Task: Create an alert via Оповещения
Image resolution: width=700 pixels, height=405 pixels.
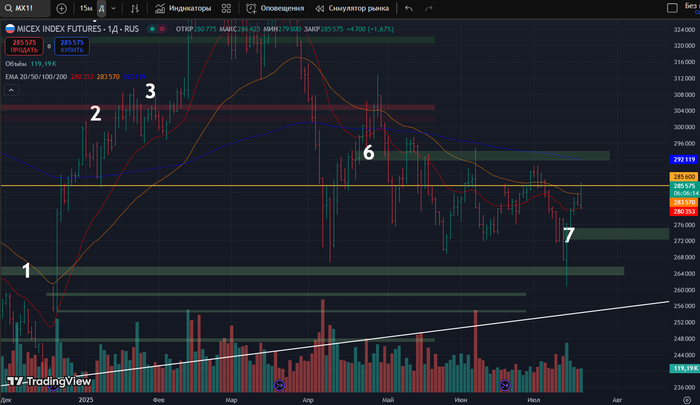Action: click(275, 7)
